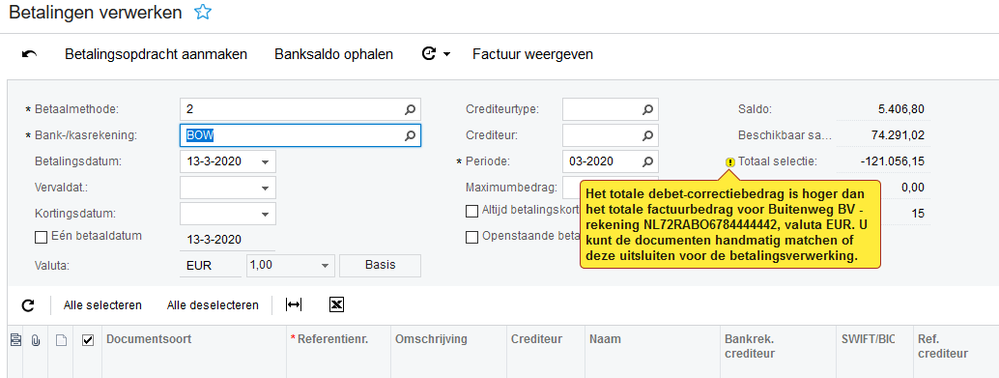Click Banksaldo ophalen

tap(334, 54)
